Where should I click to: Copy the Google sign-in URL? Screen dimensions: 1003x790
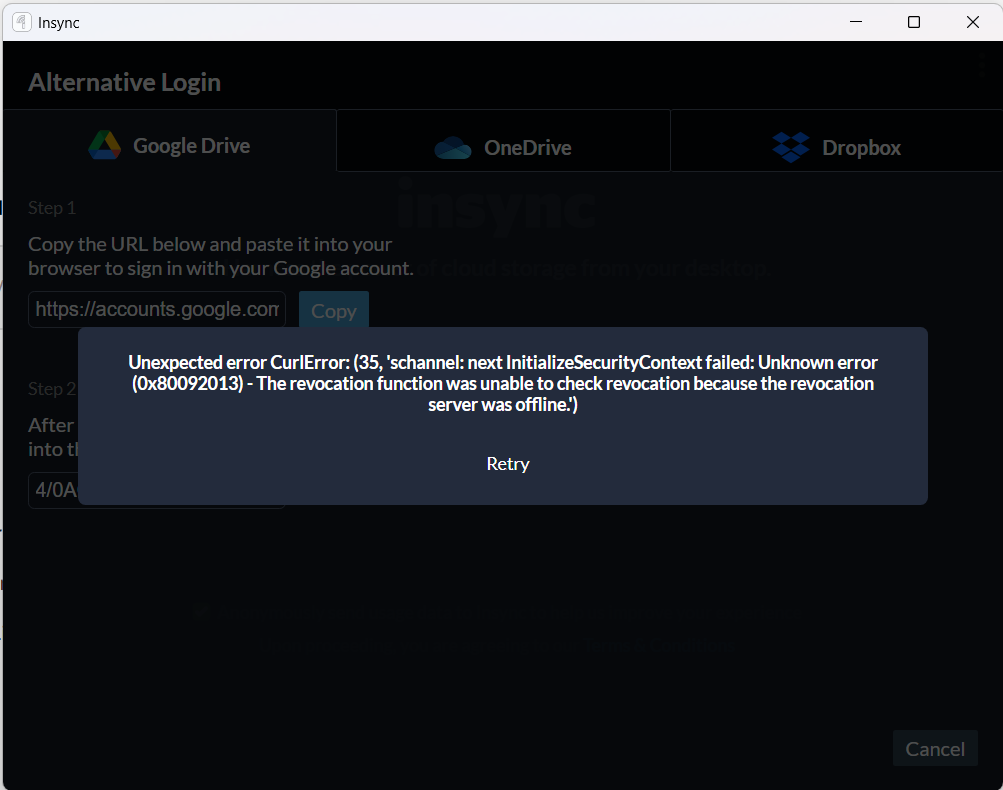tap(334, 310)
